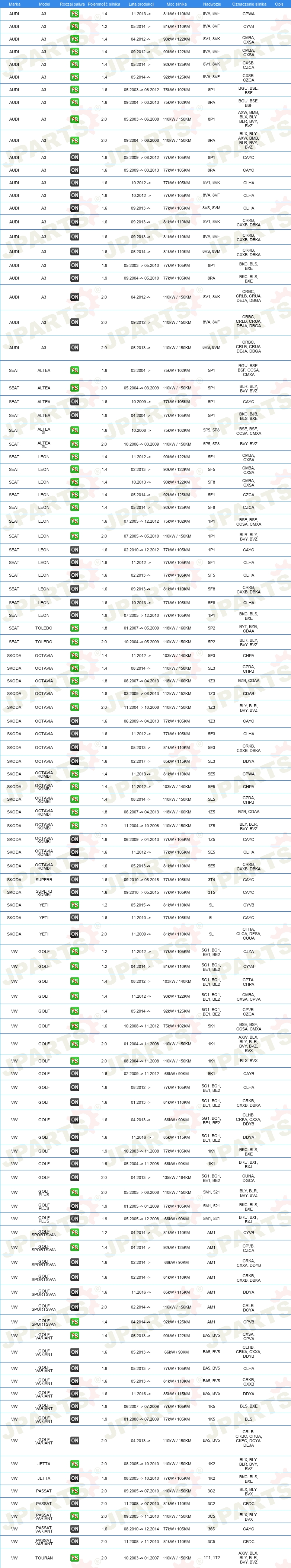Viewport: 291px width, 1568px height.
Task: Click the diesel ON icon for Skoda Superb 3T4
Action: coord(74,880)
